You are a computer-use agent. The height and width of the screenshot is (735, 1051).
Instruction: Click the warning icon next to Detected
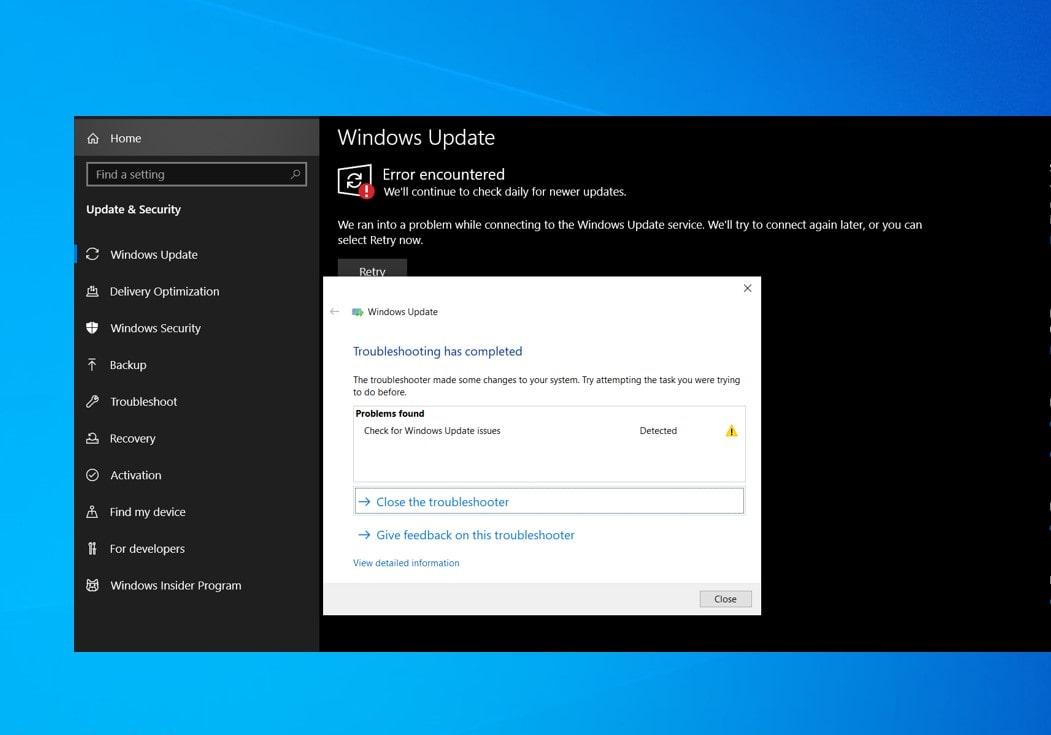[729, 430]
